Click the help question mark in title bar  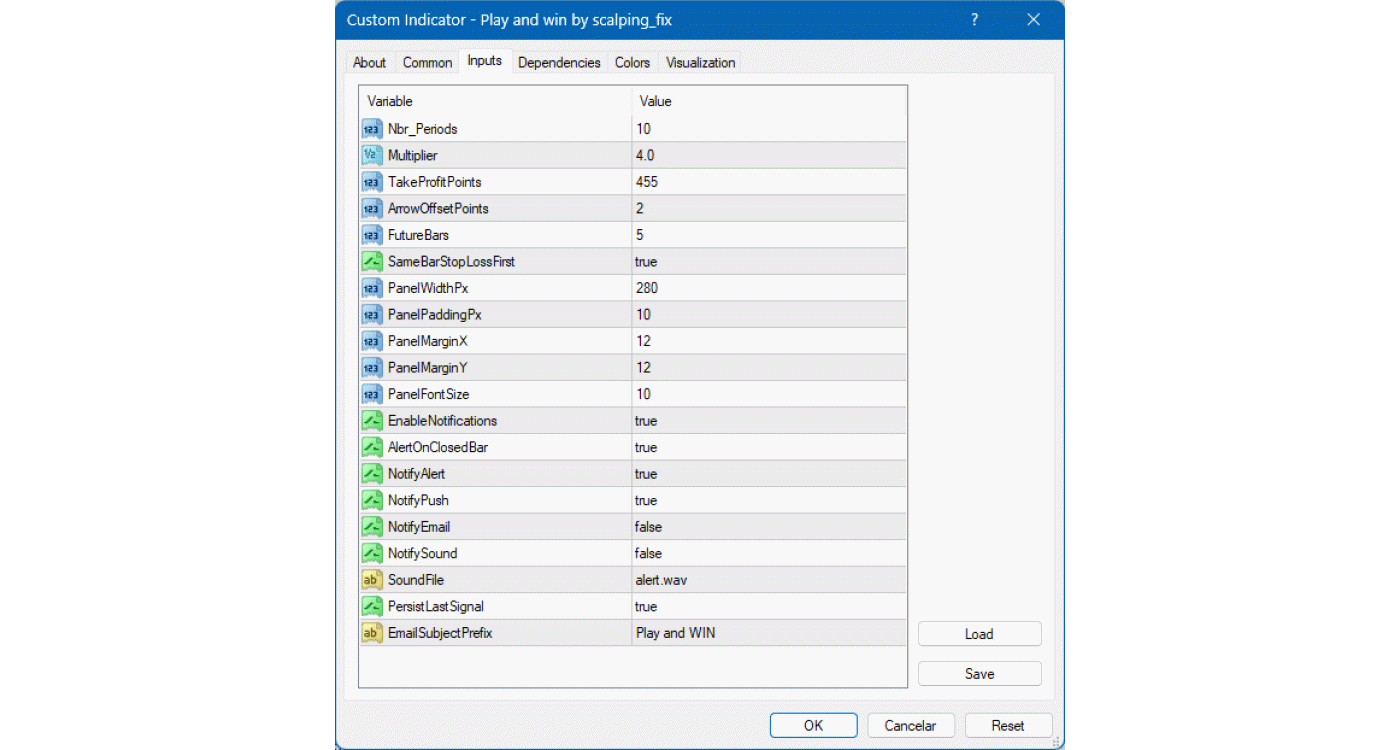(975, 20)
